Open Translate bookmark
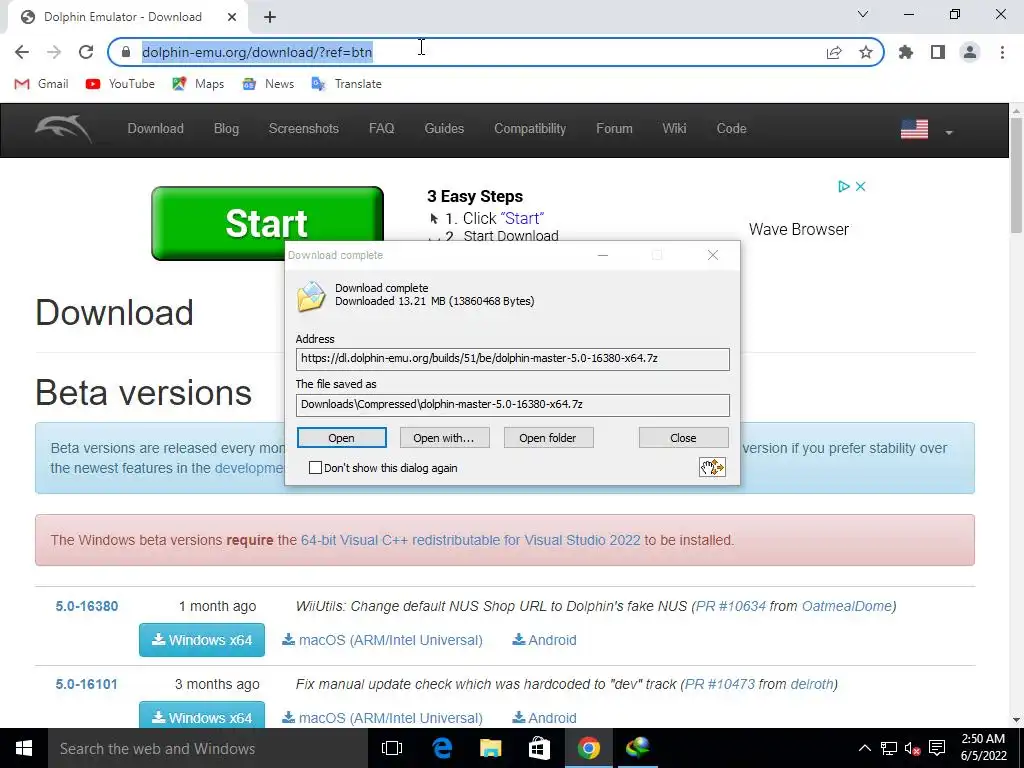Viewport: 1024px width, 768px height. coord(346,84)
